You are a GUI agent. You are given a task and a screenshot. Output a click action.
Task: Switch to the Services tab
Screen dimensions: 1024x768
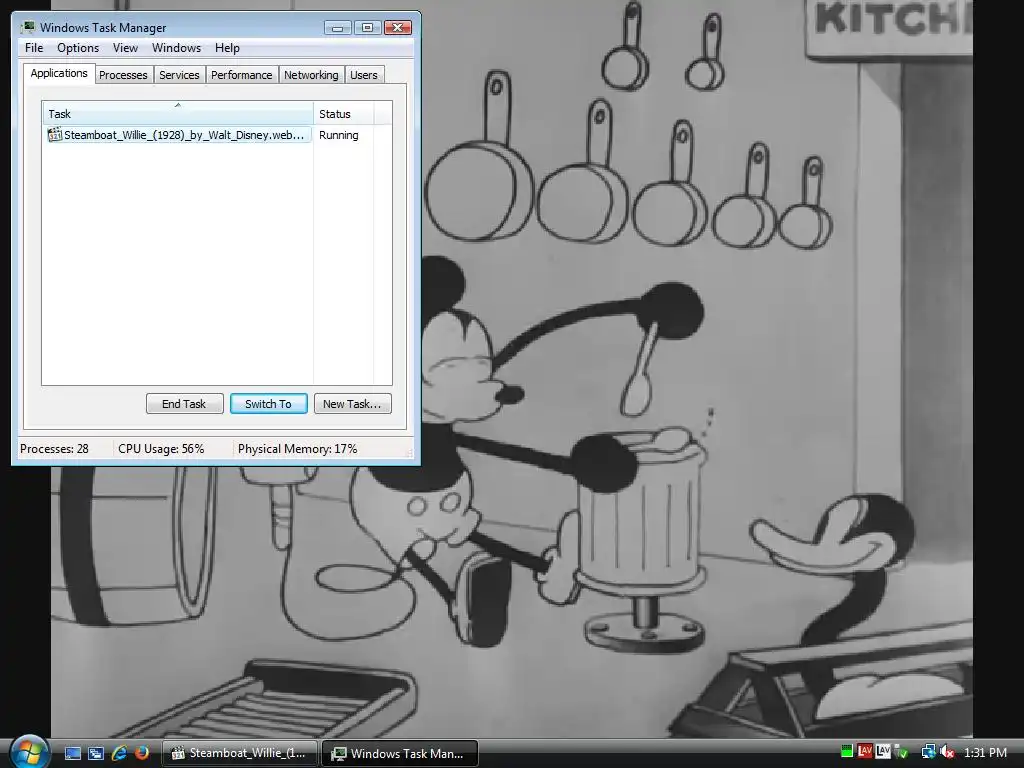coord(179,75)
